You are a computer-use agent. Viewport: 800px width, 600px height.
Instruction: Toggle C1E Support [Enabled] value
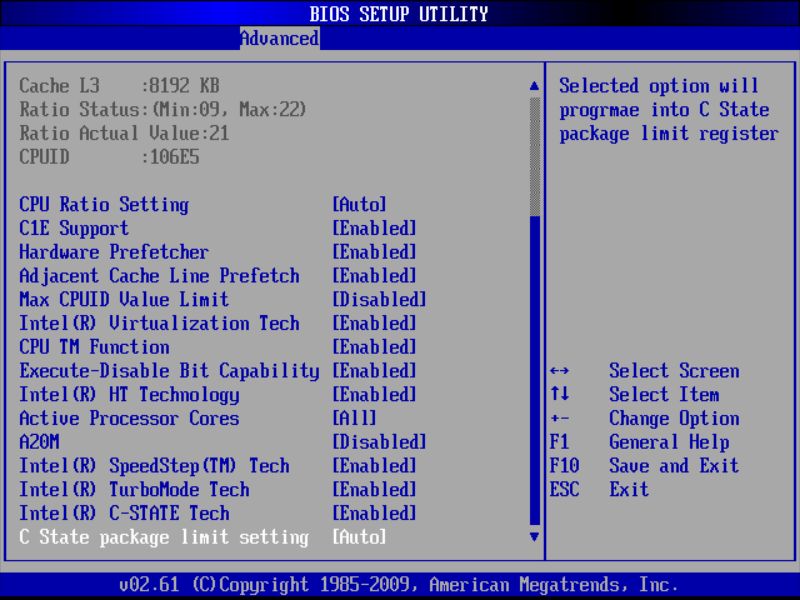click(x=374, y=228)
